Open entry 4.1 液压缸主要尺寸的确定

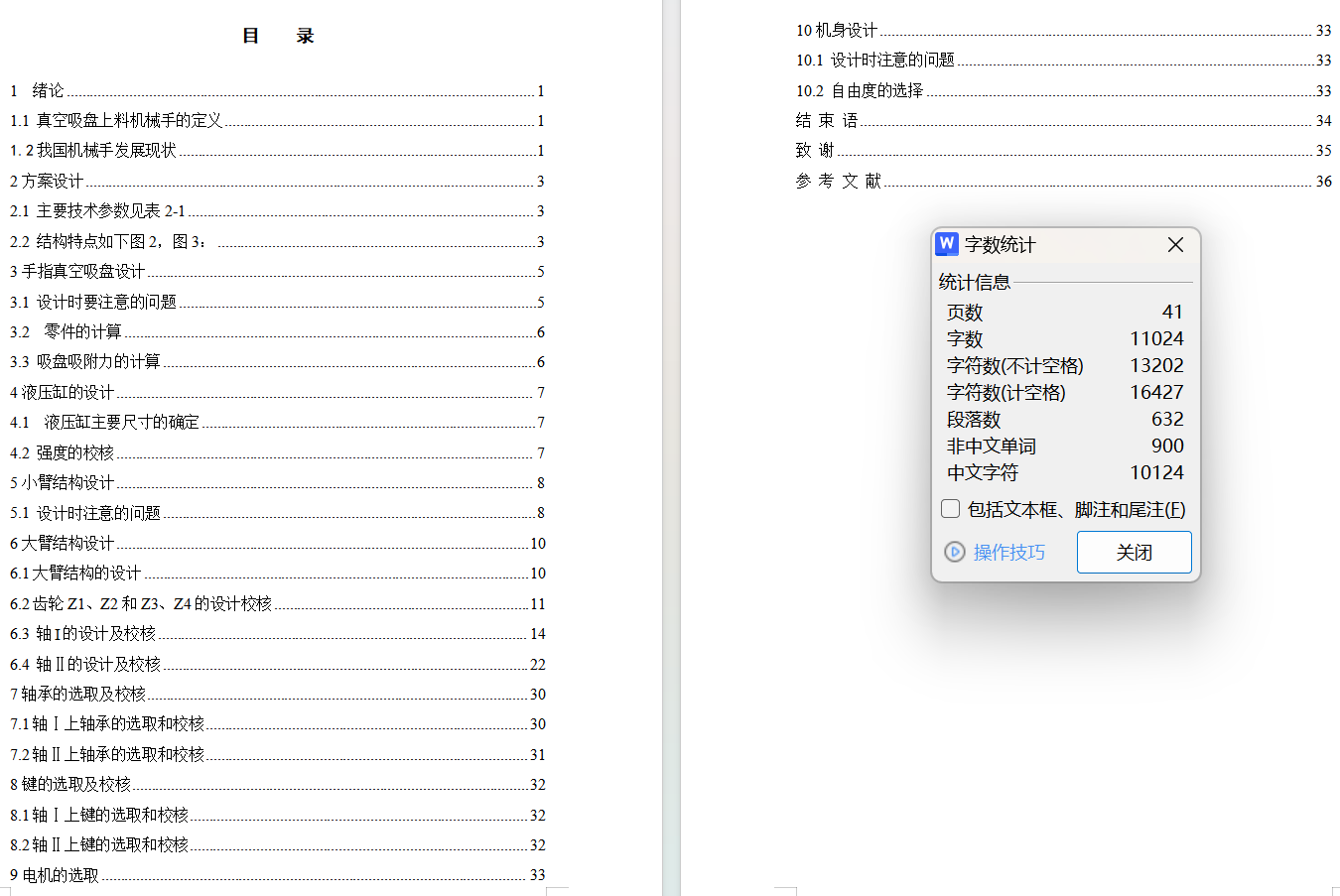277,422
